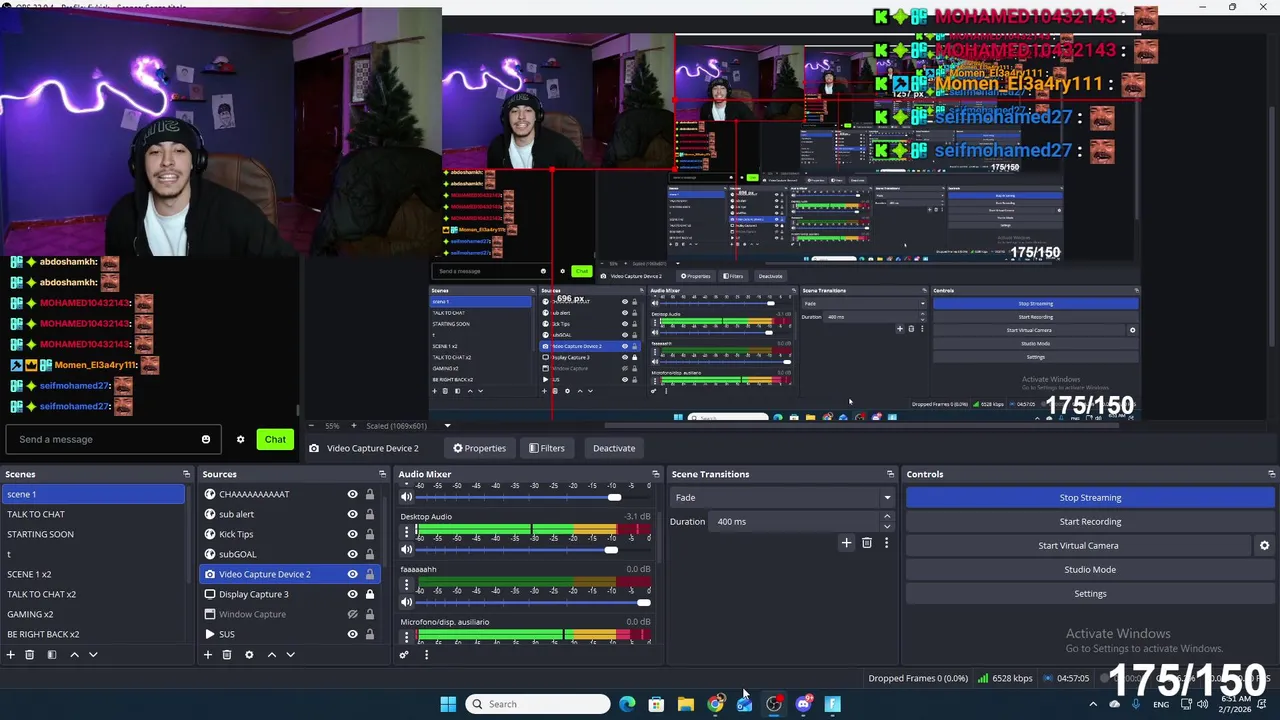Move selected scene down with the arrow
This screenshot has width=1280, height=720.
tap(93, 654)
